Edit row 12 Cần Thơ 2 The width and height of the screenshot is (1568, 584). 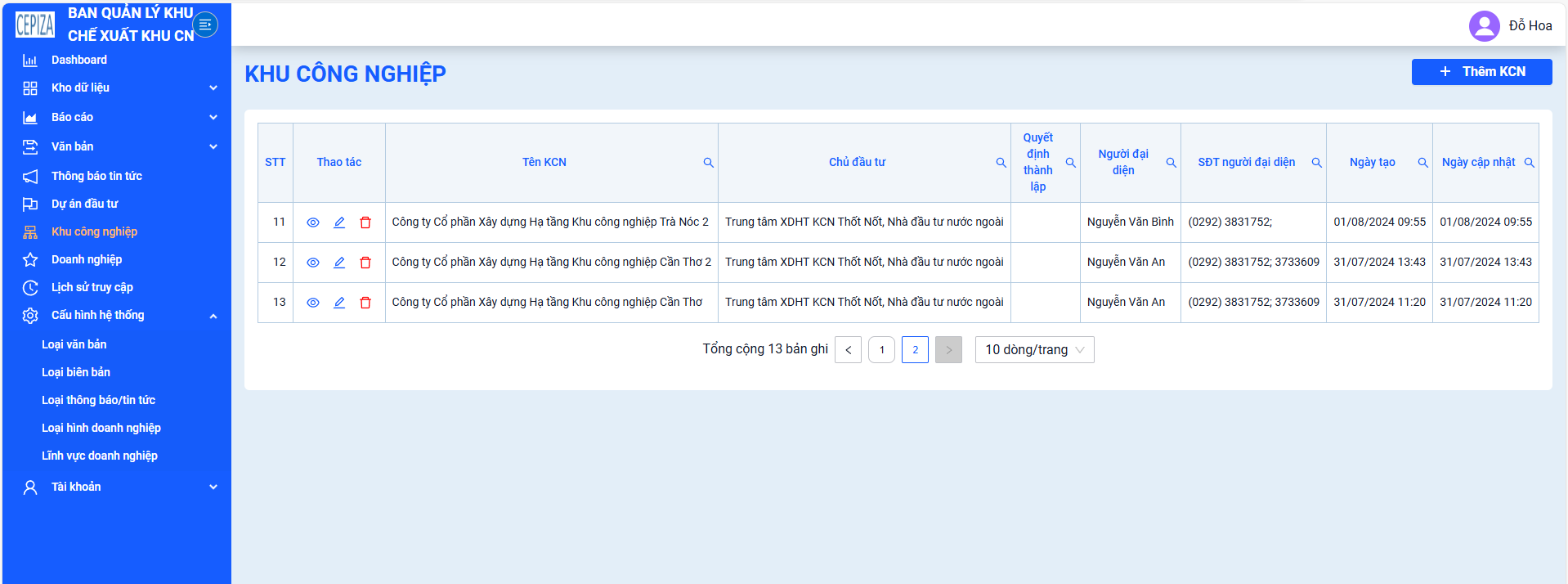[x=339, y=263]
